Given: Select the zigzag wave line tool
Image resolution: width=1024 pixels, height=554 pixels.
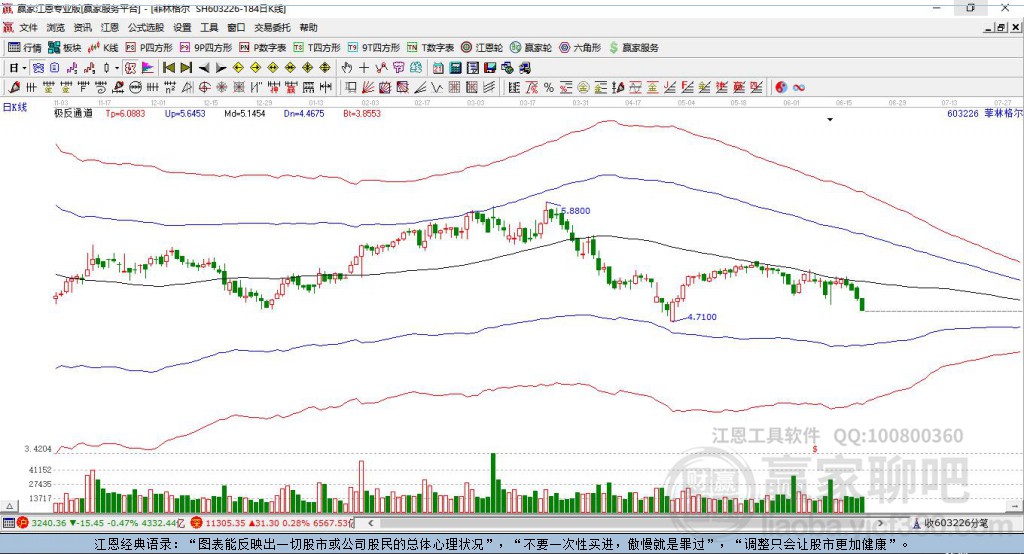Looking at the screenshot, I should (437, 87).
